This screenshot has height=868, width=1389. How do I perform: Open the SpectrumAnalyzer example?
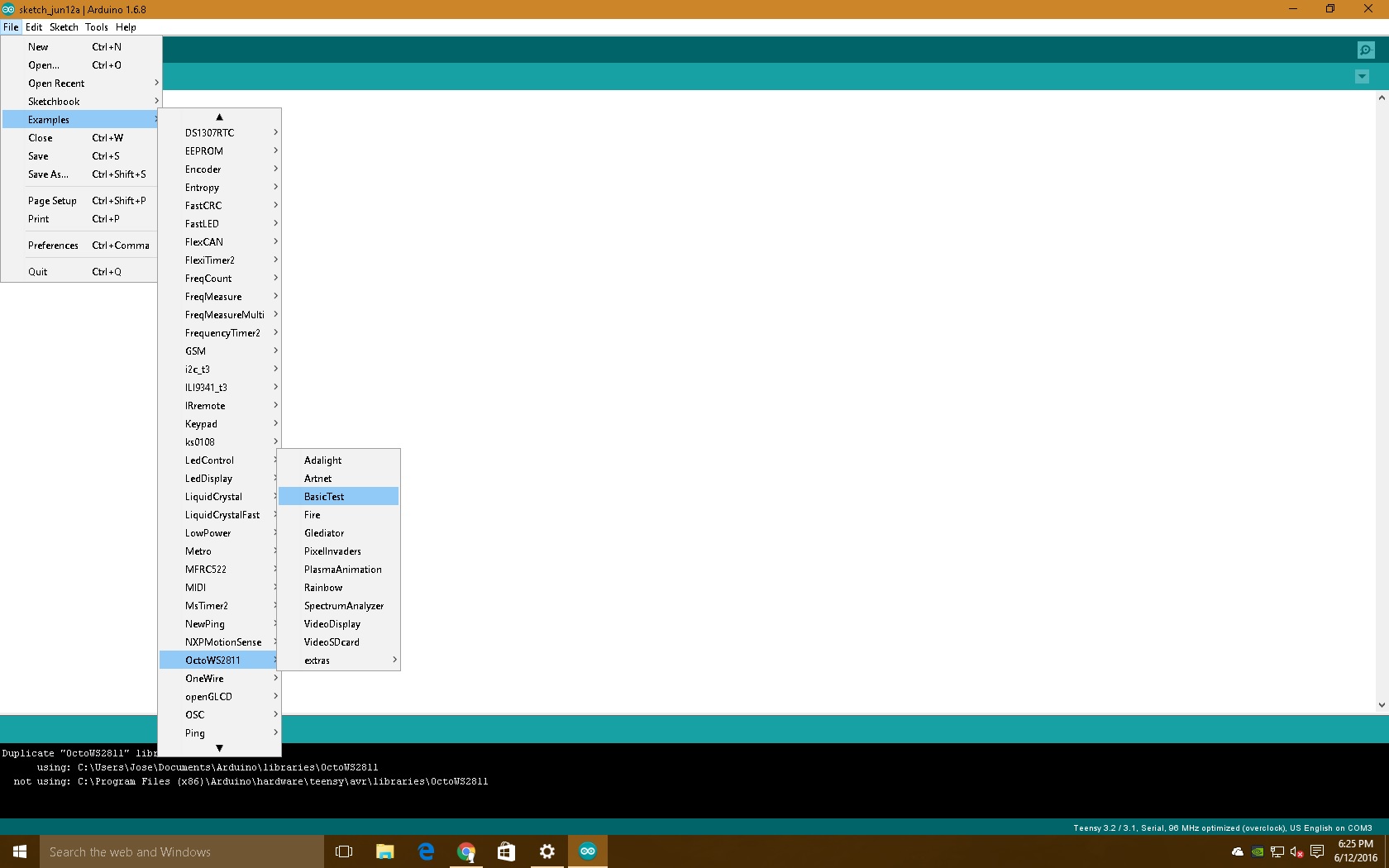click(339, 606)
